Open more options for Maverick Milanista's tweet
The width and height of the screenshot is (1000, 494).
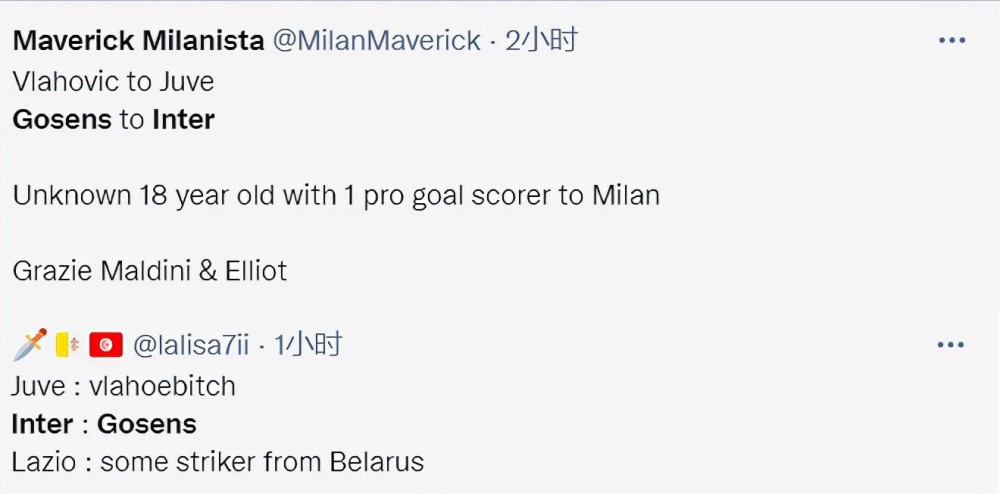[952, 40]
